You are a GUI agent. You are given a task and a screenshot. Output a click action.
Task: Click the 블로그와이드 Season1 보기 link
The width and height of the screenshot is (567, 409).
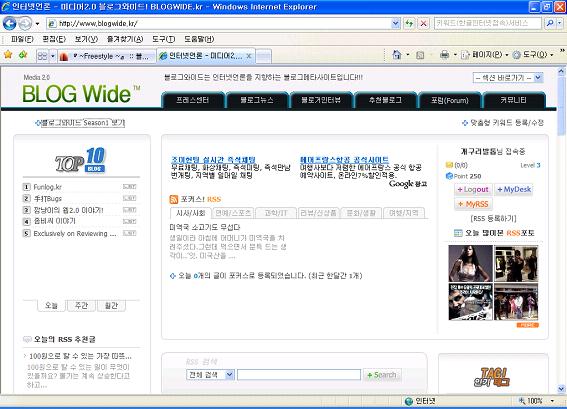pos(83,123)
